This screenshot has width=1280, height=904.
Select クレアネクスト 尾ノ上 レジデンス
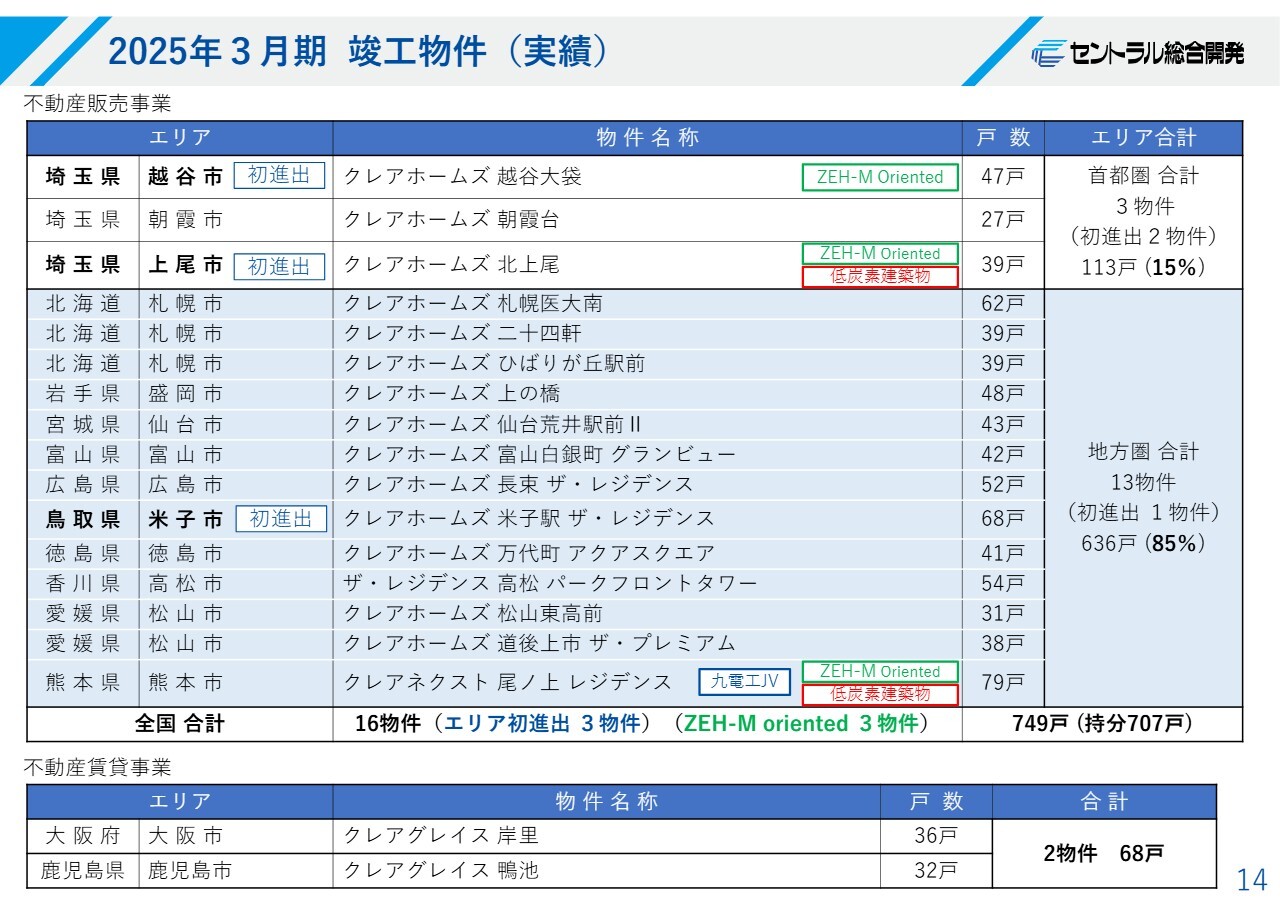point(507,683)
